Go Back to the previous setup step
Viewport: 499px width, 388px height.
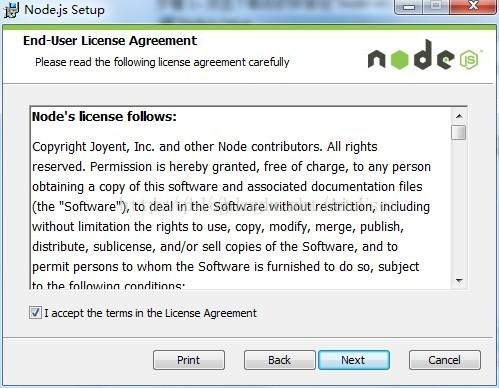[280, 360]
